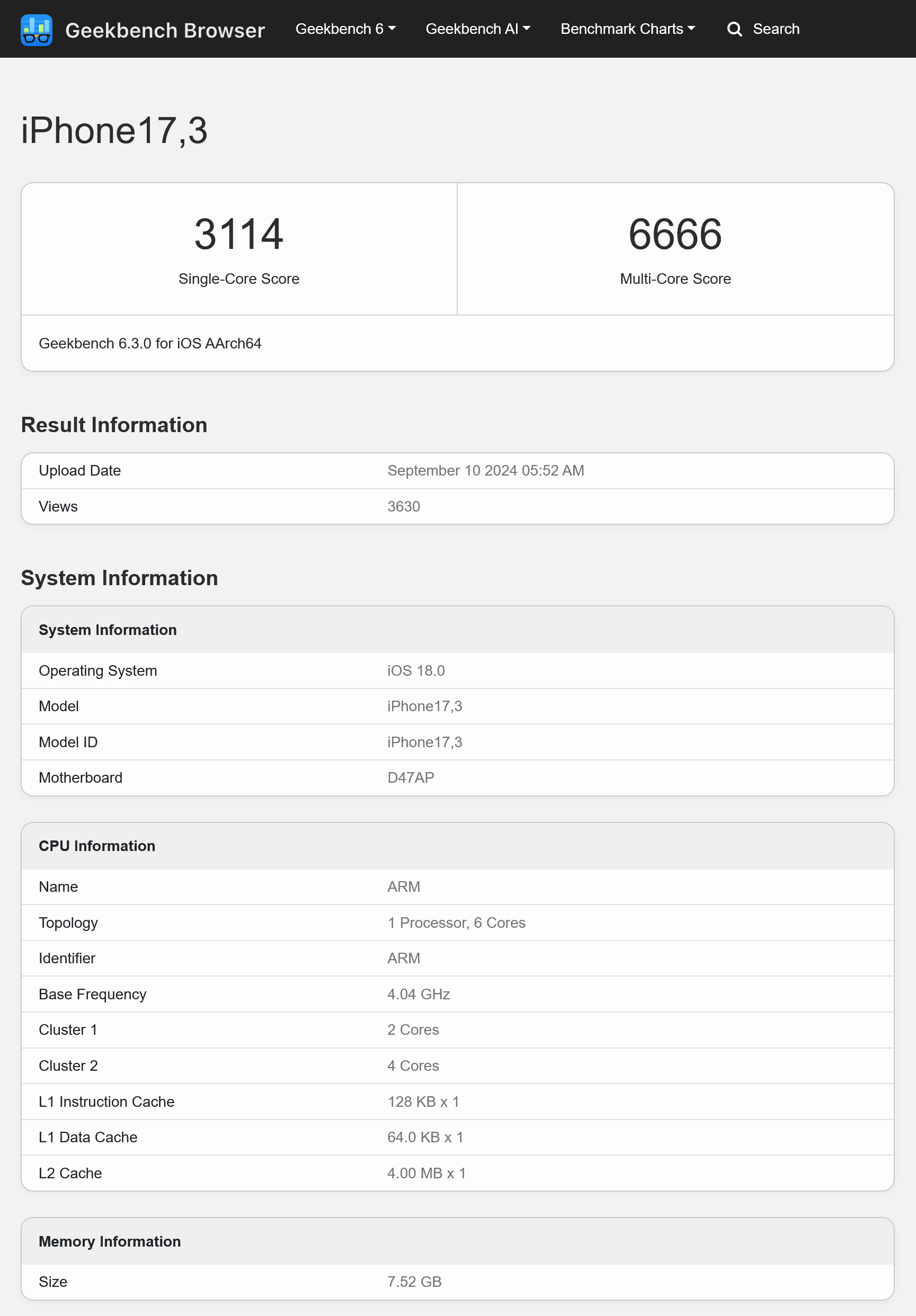Click the search magnifier icon

[734, 29]
